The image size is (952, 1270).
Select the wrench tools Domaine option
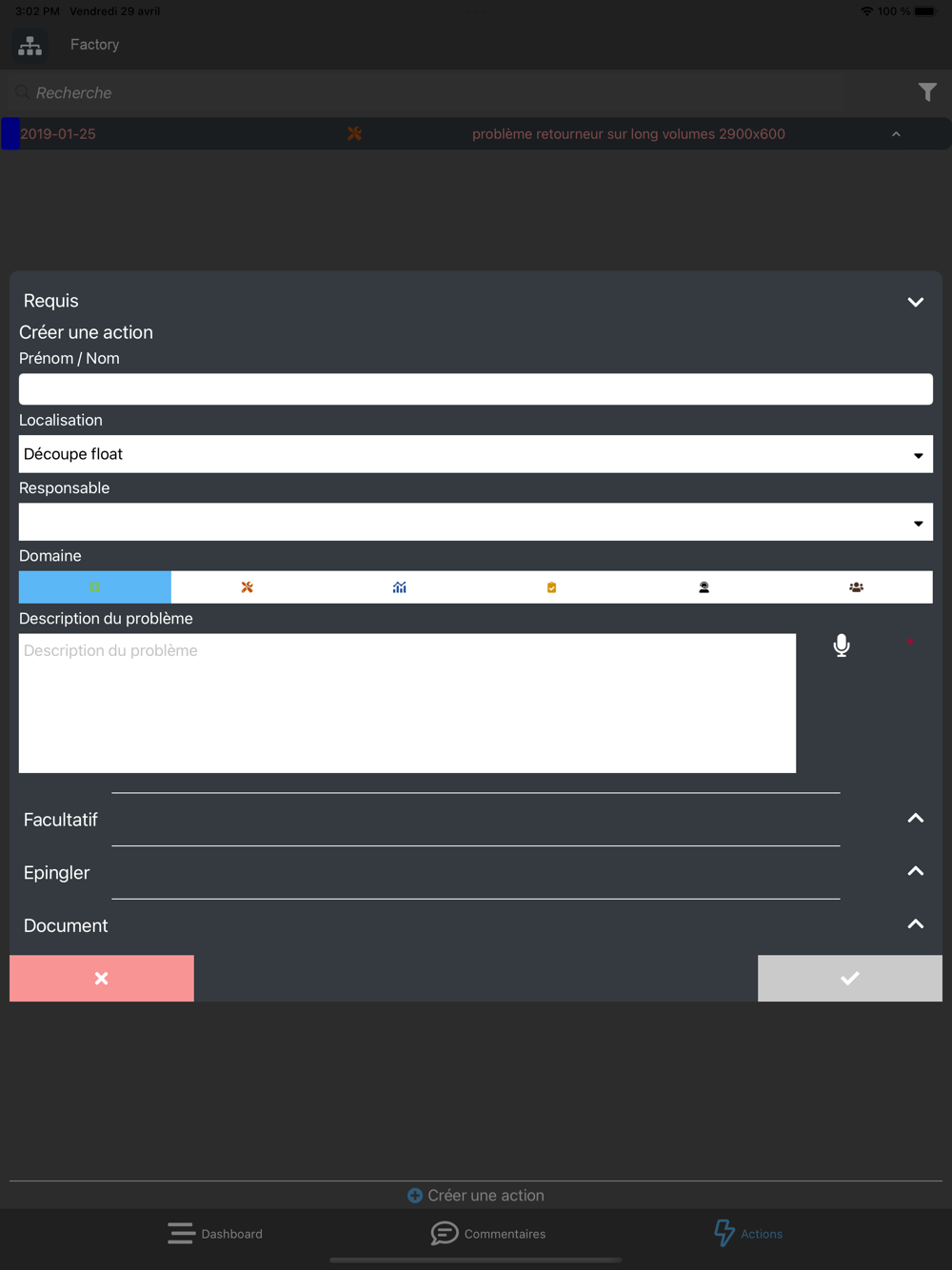(x=248, y=587)
